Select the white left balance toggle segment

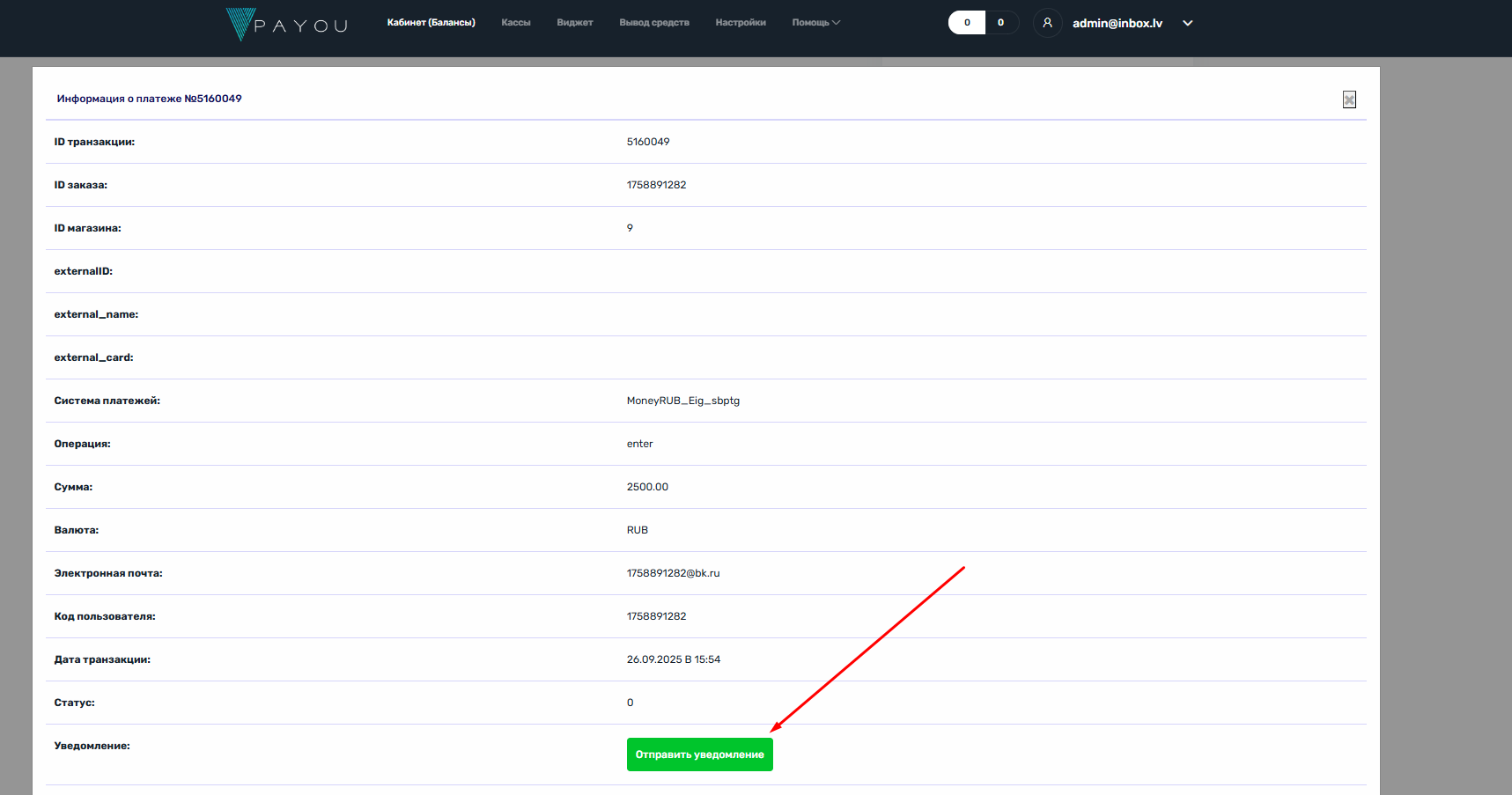click(x=966, y=23)
